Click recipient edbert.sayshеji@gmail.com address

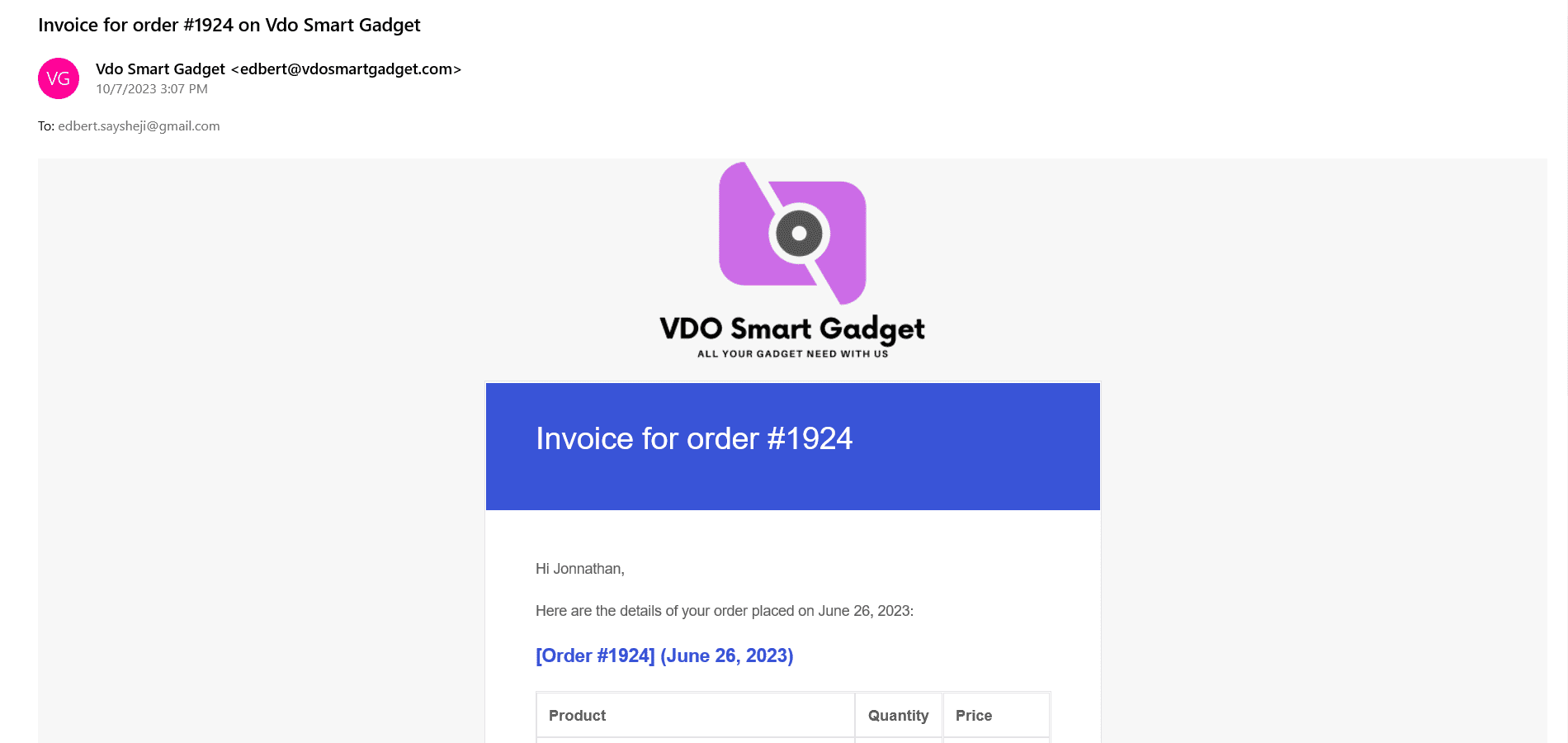pos(139,126)
